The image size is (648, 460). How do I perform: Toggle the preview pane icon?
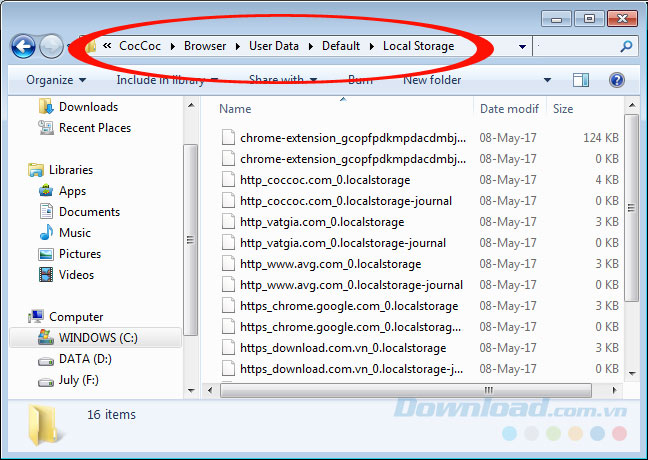point(581,80)
